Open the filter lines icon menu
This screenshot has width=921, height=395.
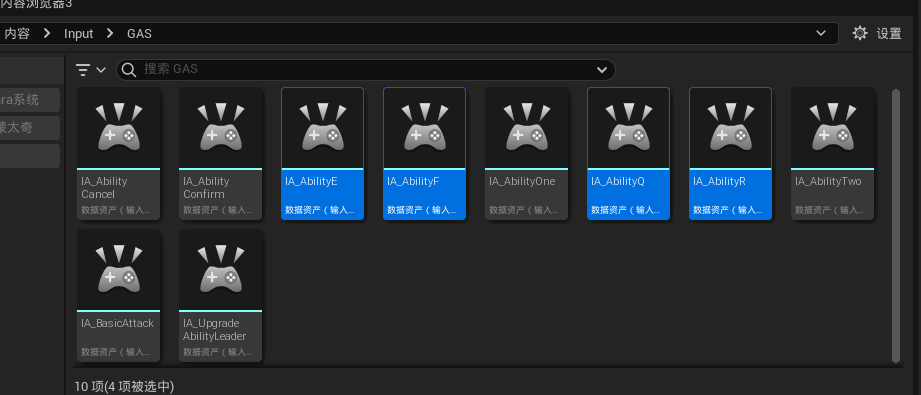pyautogui.click(x=83, y=70)
